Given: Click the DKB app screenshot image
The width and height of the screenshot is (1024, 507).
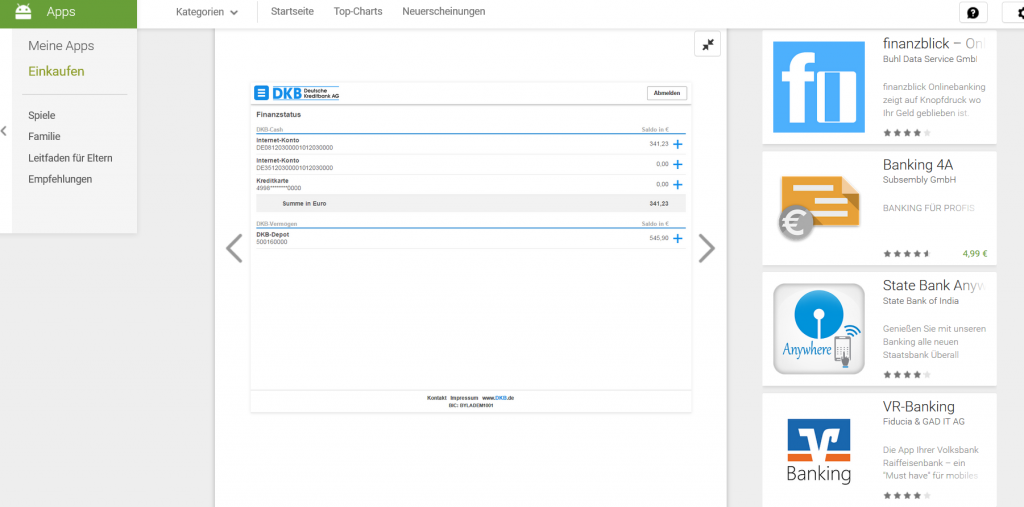Looking at the screenshot, I should tap(471, 247).
